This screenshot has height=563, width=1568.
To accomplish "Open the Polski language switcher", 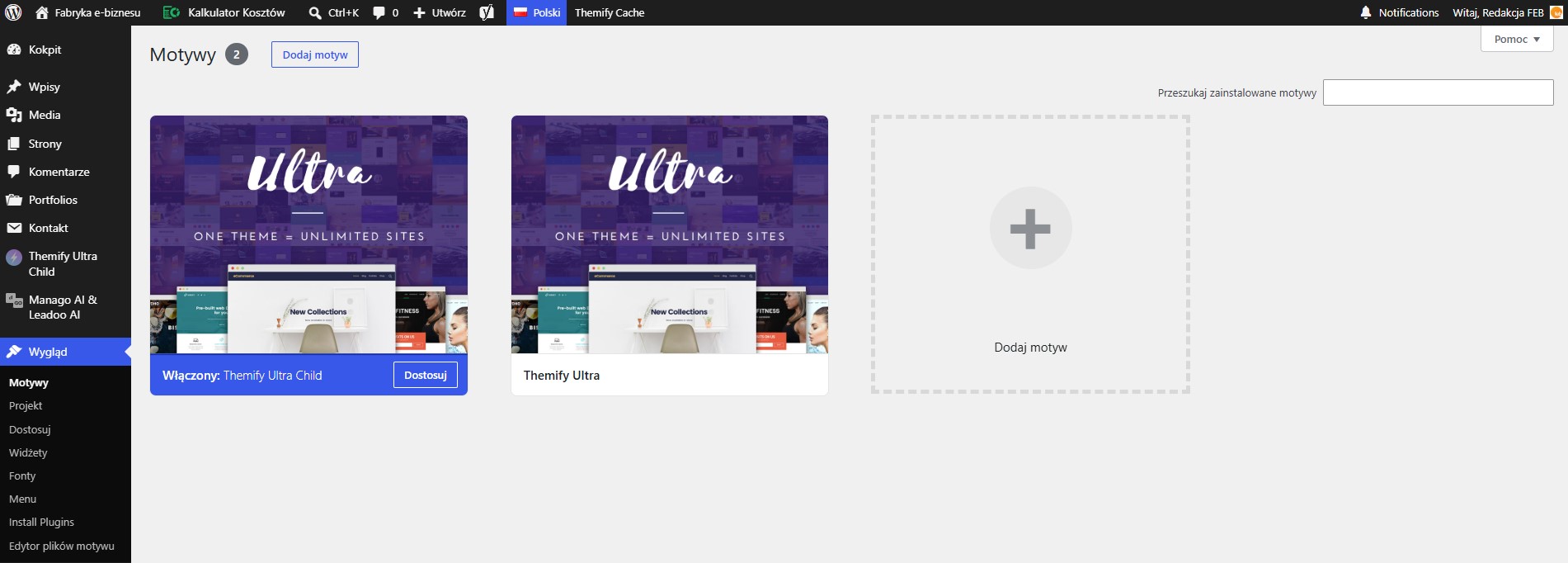I will [536, 12].
